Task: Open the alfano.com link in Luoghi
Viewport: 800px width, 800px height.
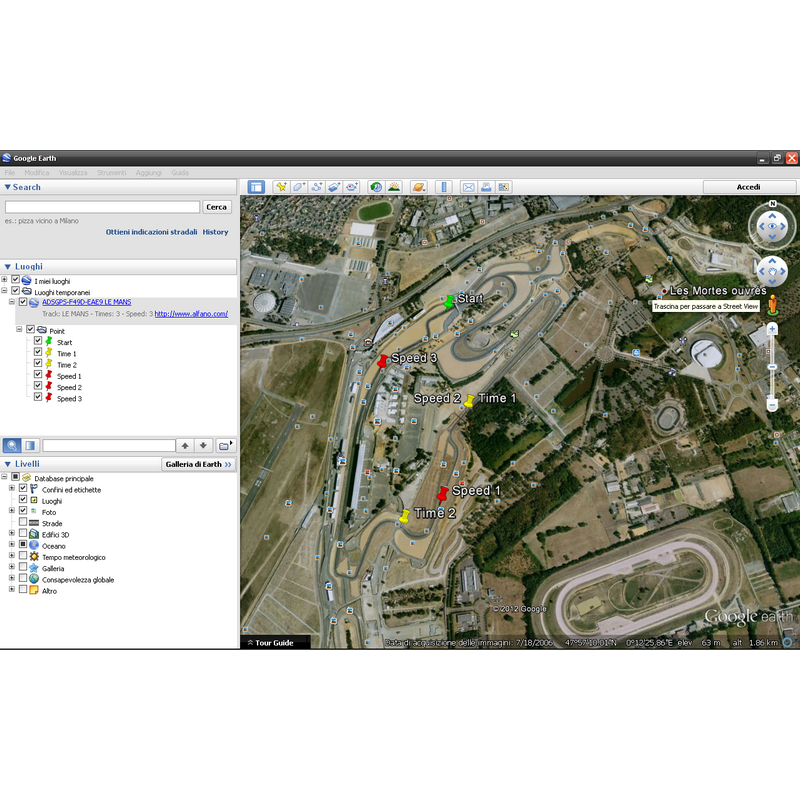Action: 191,314
